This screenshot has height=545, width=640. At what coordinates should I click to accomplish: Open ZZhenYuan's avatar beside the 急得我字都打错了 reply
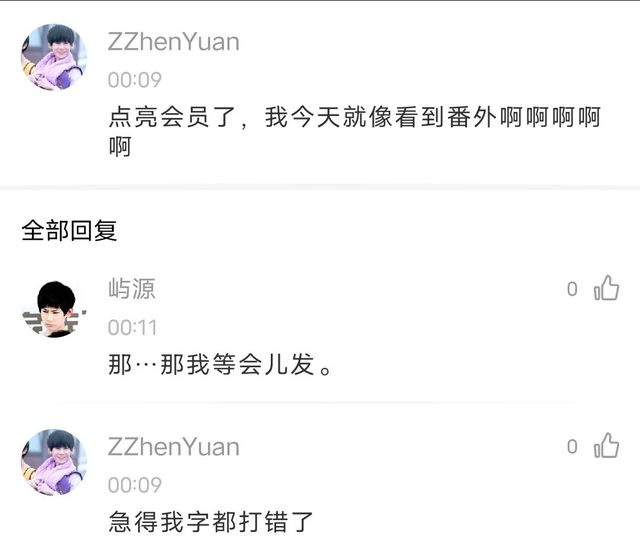coord(54,462)
